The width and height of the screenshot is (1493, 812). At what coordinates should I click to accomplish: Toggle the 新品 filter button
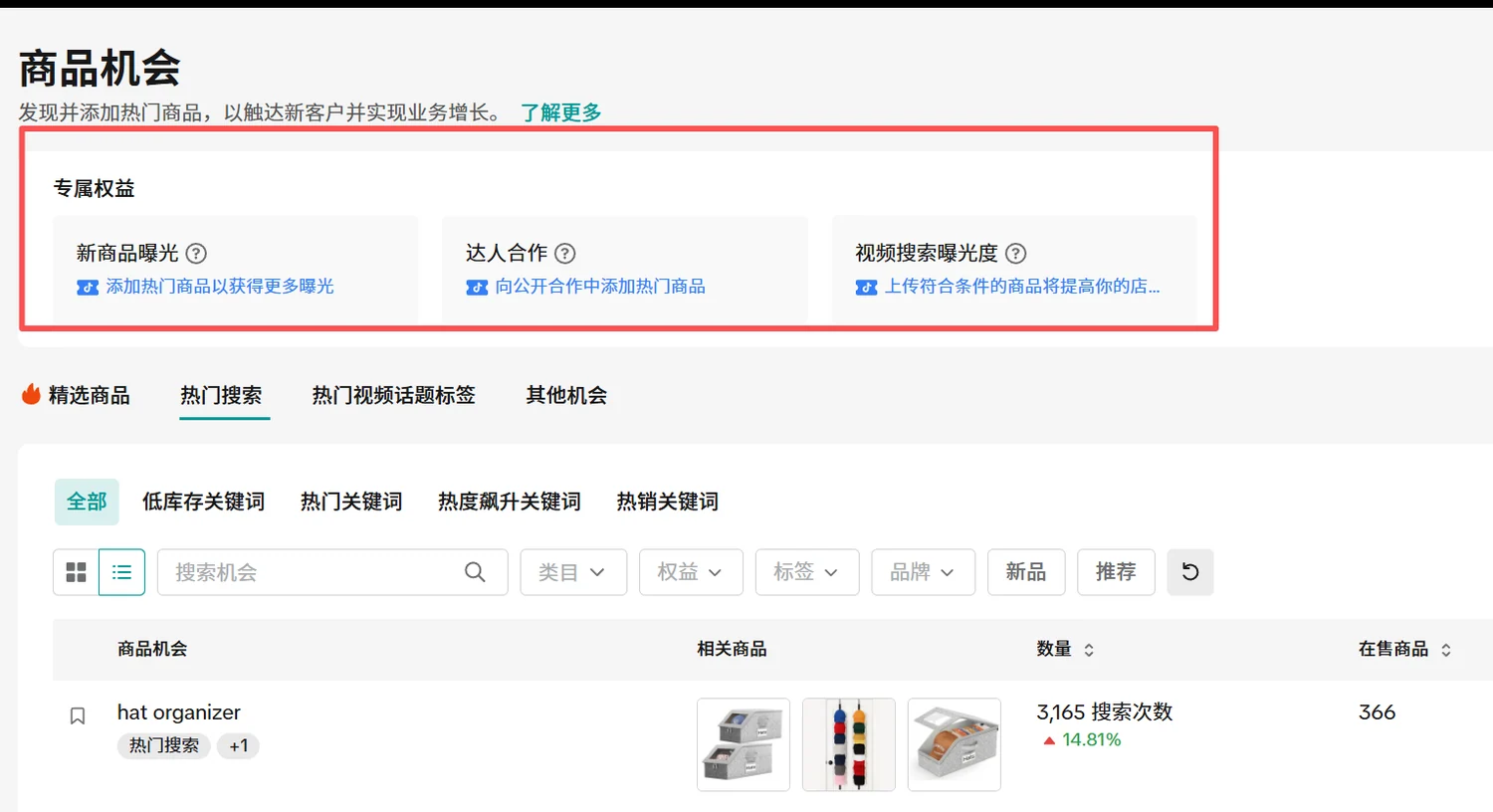pos(1026,572)
